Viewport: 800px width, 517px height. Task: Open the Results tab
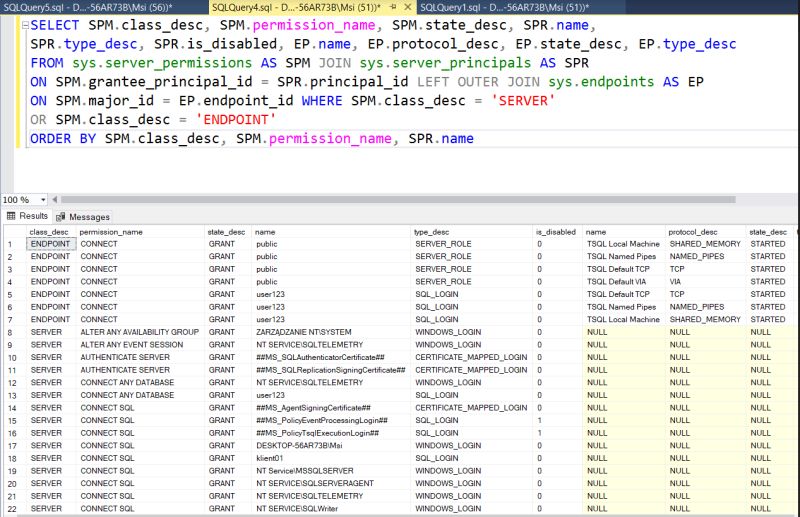(x=27, y=216)
